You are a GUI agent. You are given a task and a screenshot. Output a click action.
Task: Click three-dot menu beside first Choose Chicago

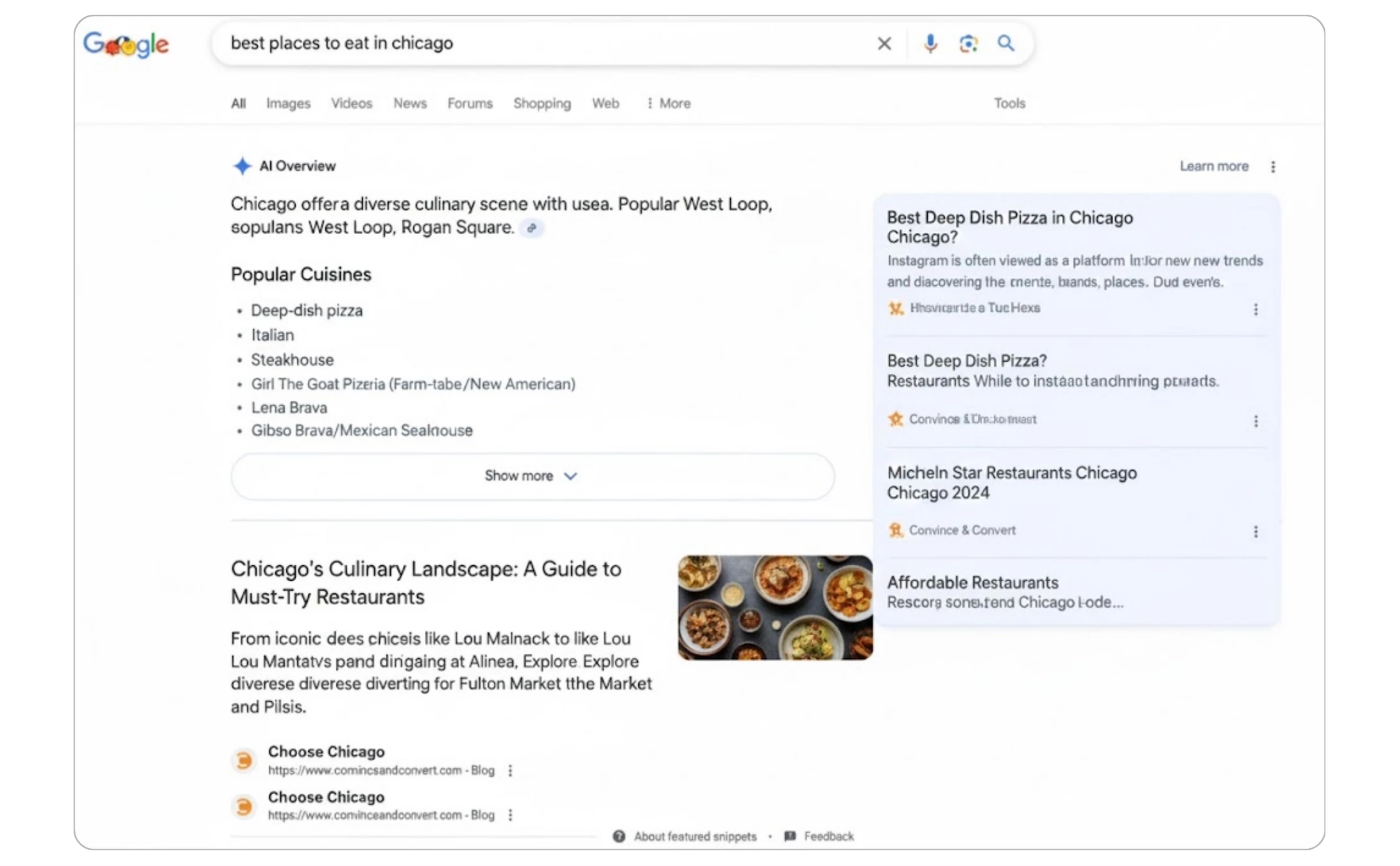[510, 770]
